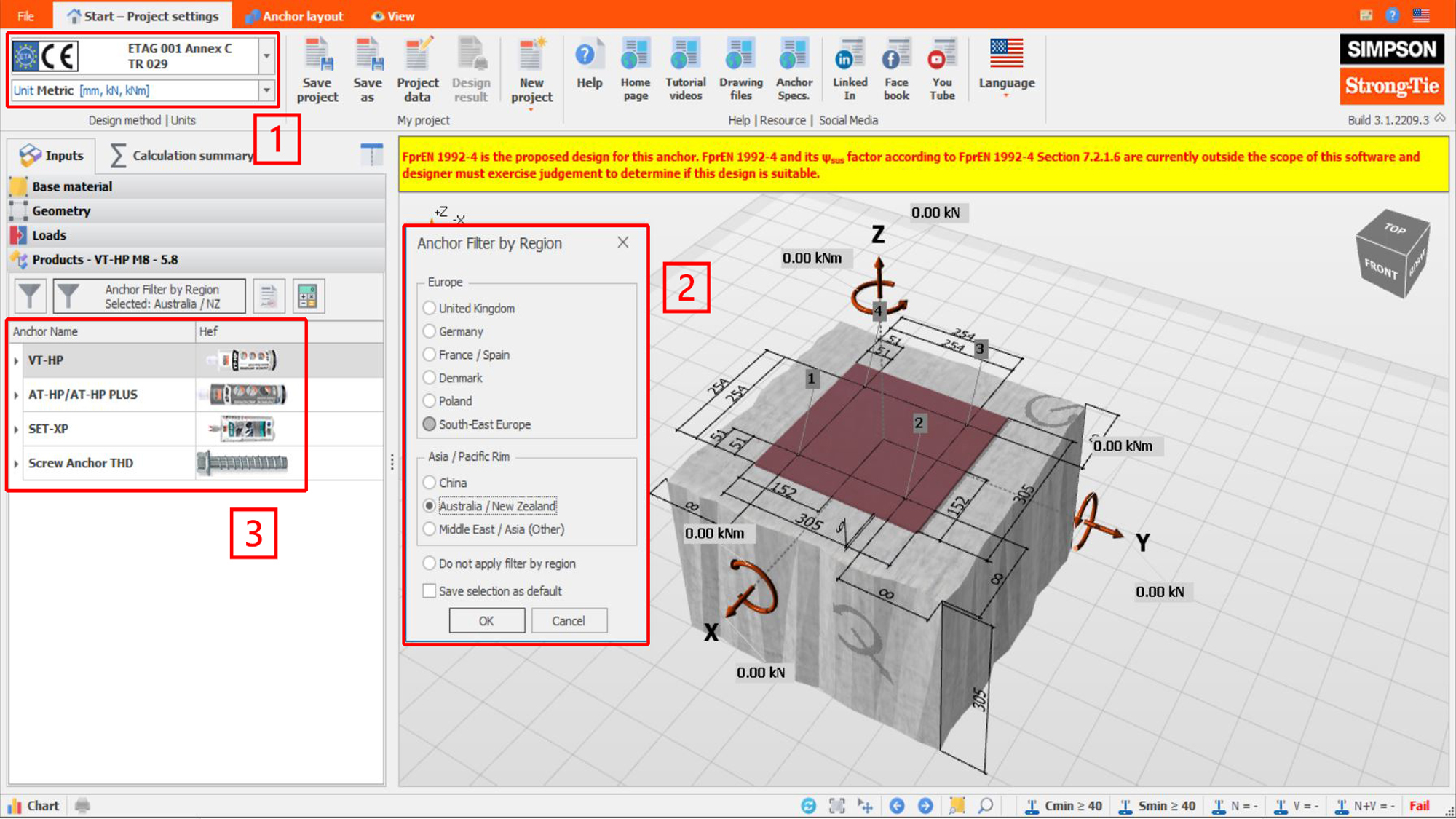The width and height of the screenshot is (1456, 819).
Task: Open the Language dropdown
Action: 1006,95
